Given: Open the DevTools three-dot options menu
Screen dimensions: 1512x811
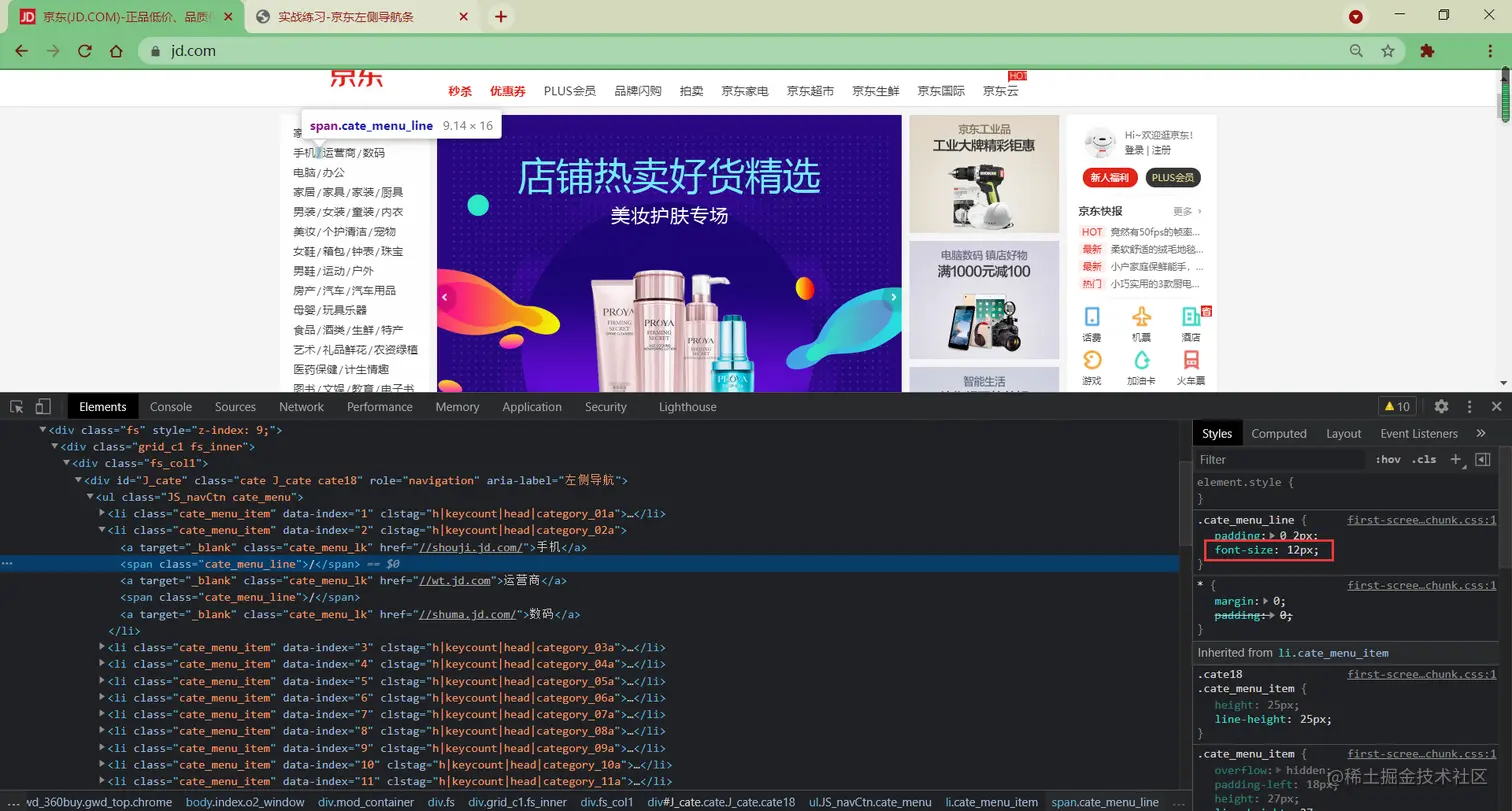Looking at the screenshot, I should 1468,406.
